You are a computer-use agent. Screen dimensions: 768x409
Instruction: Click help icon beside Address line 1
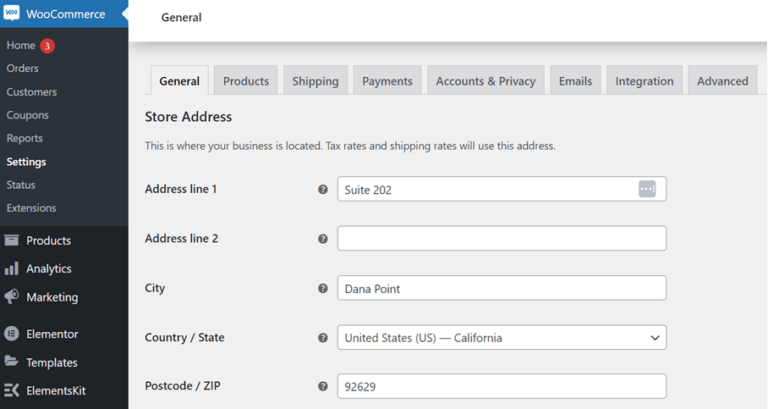(323, 189)
